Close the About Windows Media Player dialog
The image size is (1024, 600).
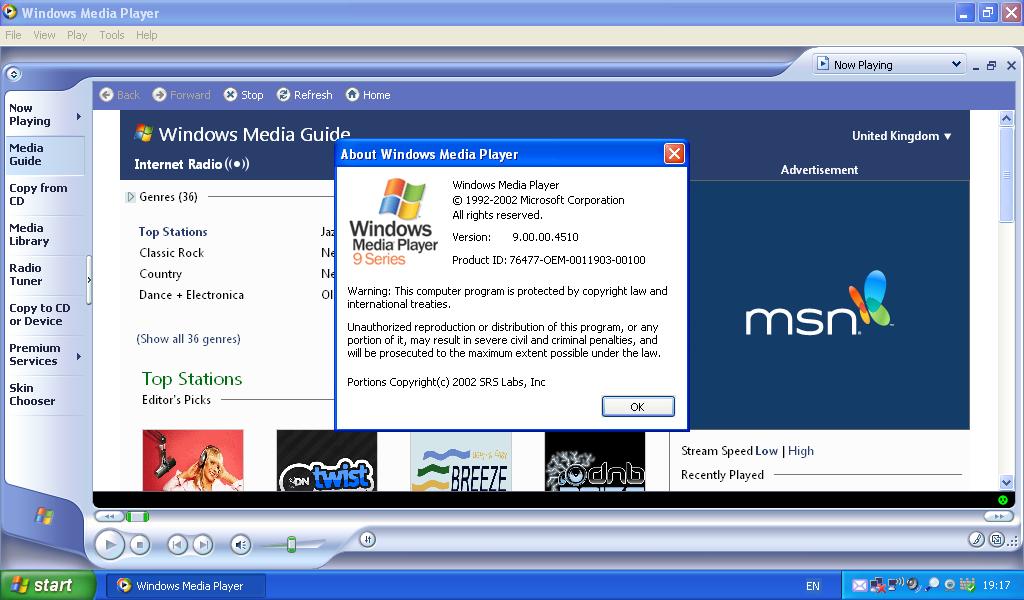pos(674,153)
